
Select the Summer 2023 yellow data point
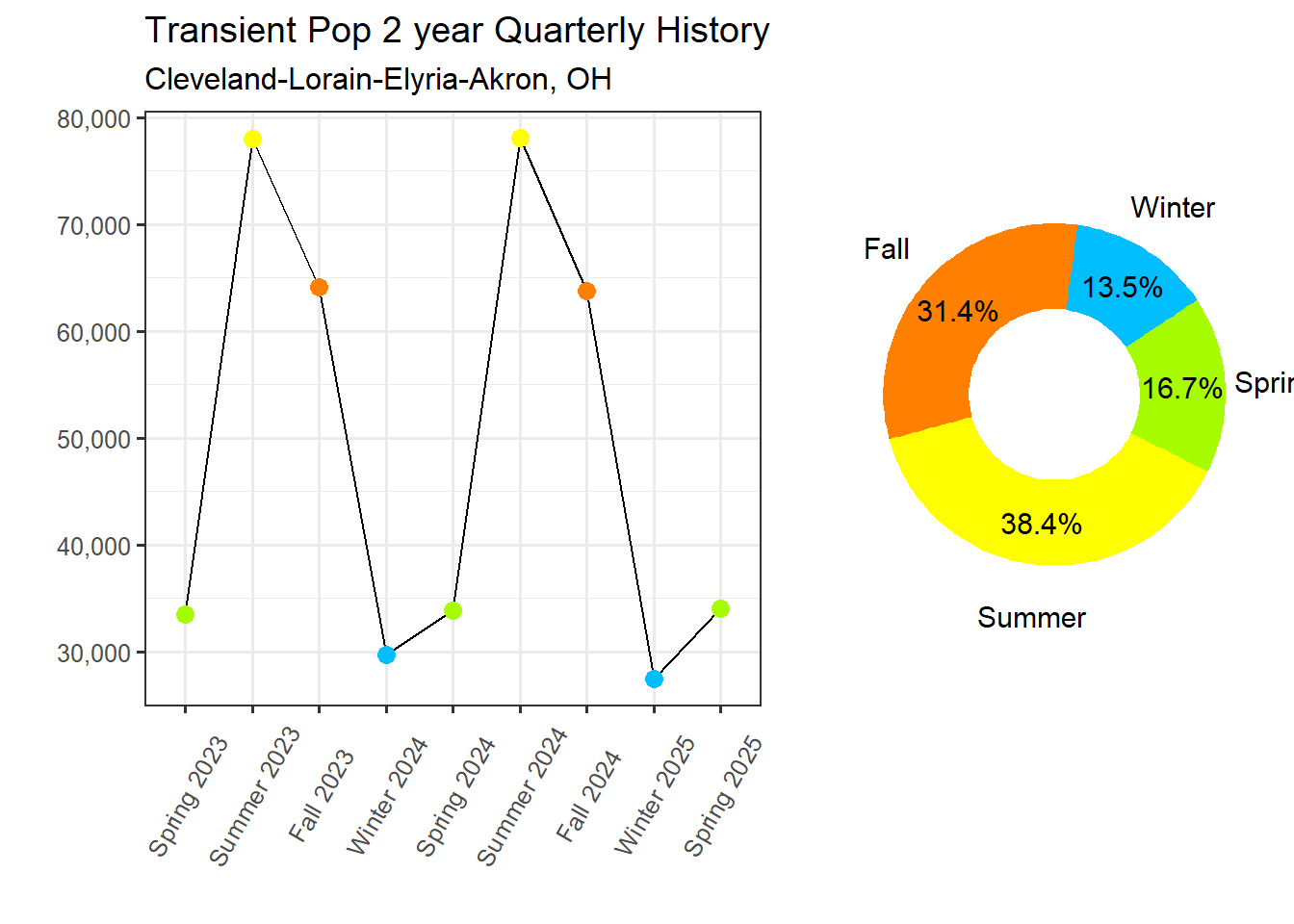[x=252, y=140]
